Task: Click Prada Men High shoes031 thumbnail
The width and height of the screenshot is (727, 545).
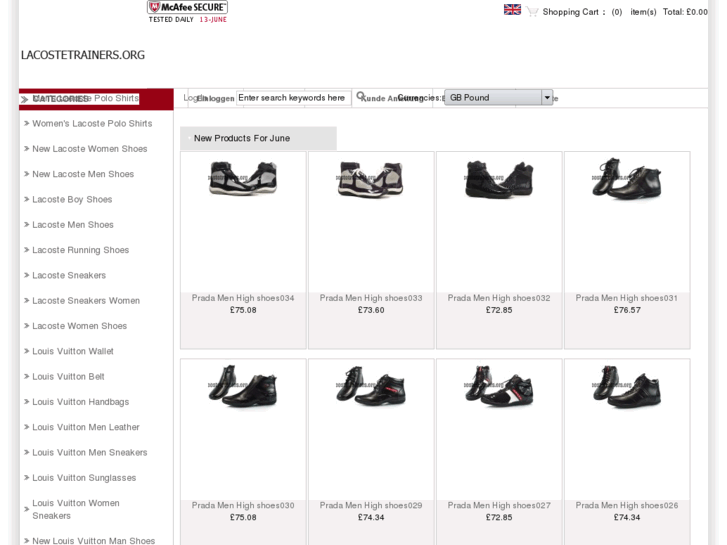Action: pos(627,179)
